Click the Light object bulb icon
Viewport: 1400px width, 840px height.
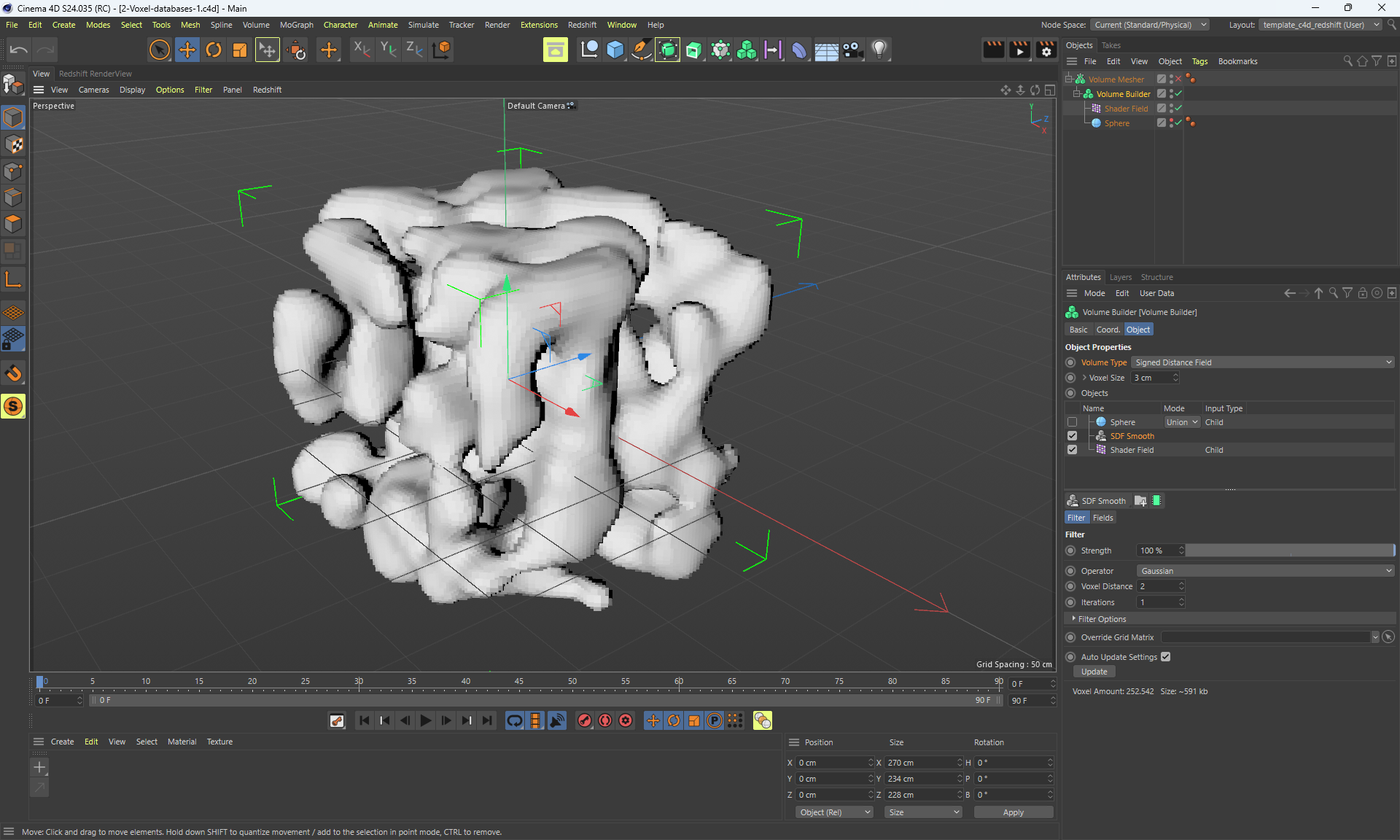(x=879, y=50)
